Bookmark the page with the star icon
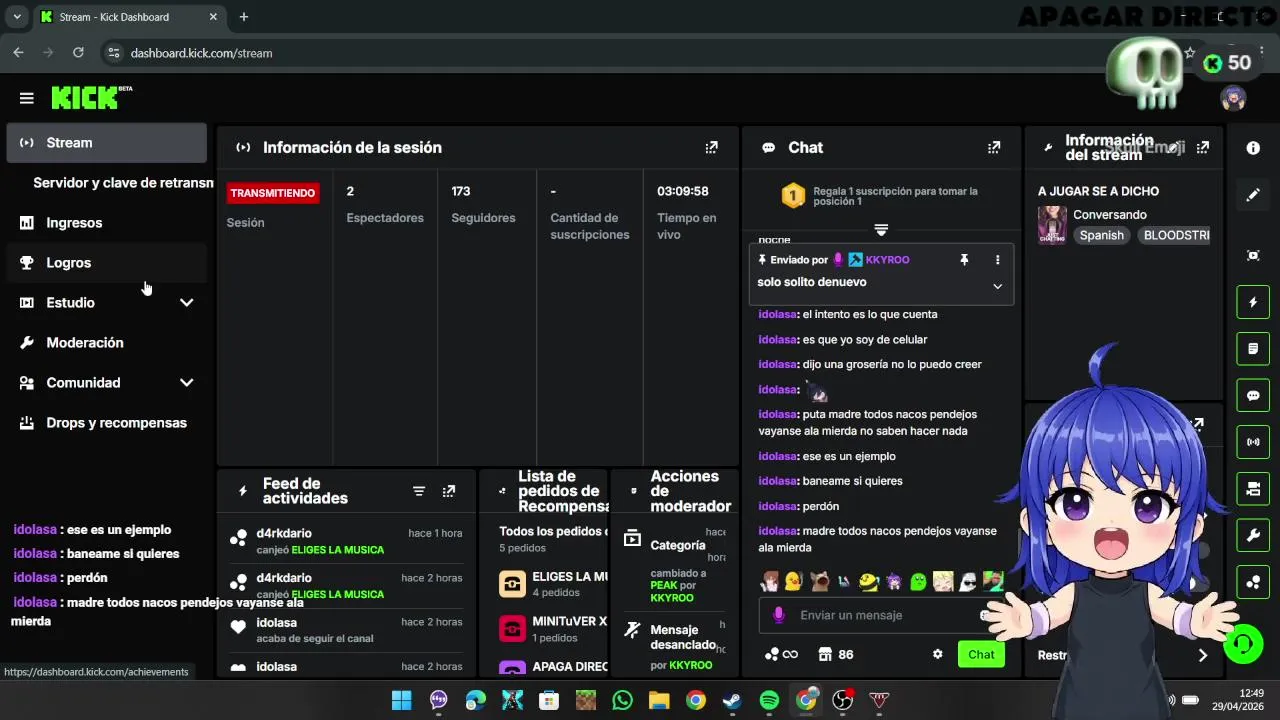Viewport: 1280px width, 720px height. pyautogui.click(x=1189, y=53)
